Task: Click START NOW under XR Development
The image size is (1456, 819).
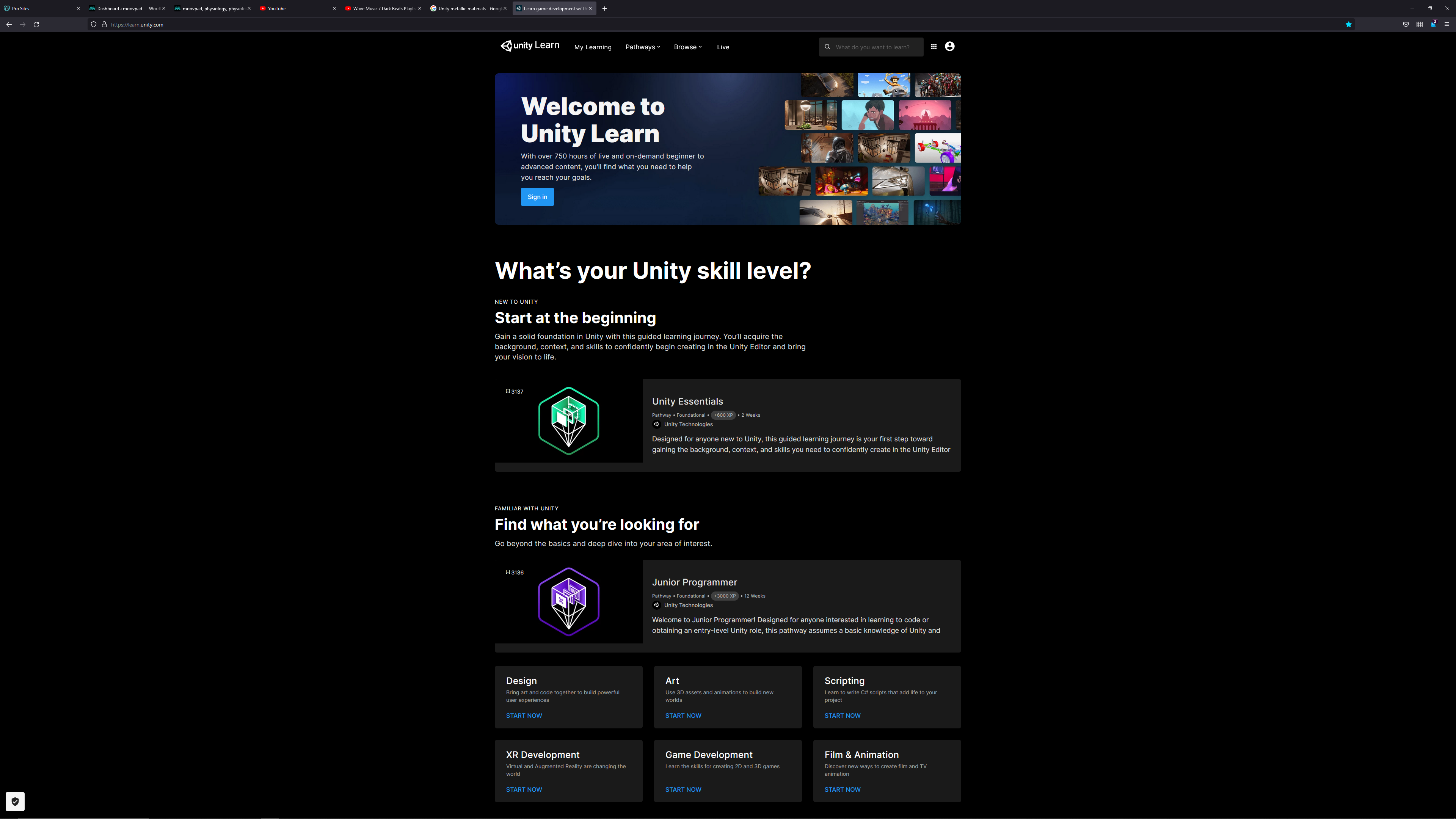Action: (x=523, y=789)
